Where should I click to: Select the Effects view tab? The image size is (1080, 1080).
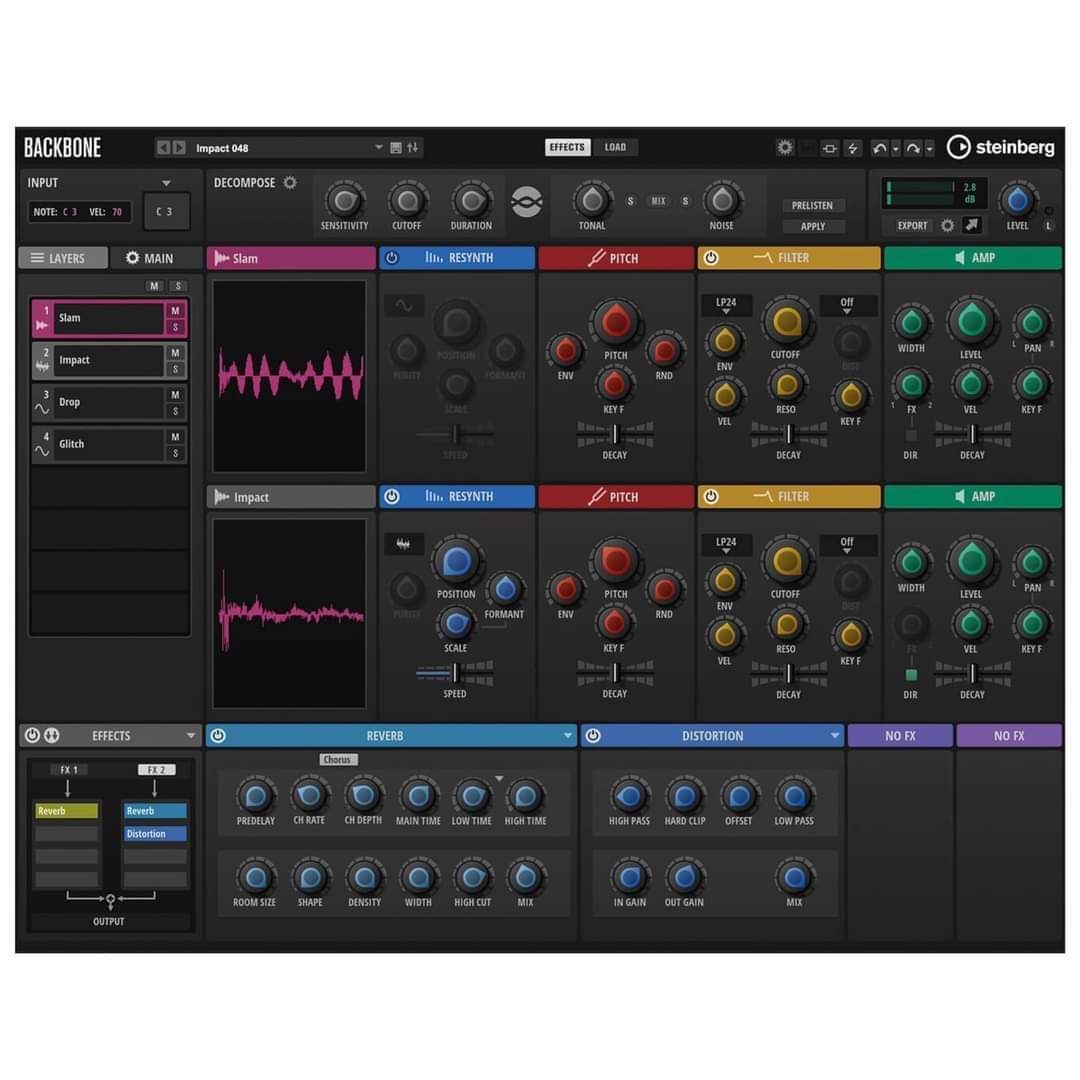(x=567, y=147)
